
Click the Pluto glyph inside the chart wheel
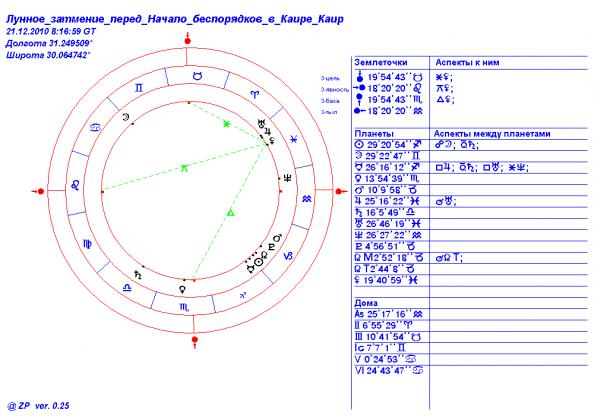[272, 247]
